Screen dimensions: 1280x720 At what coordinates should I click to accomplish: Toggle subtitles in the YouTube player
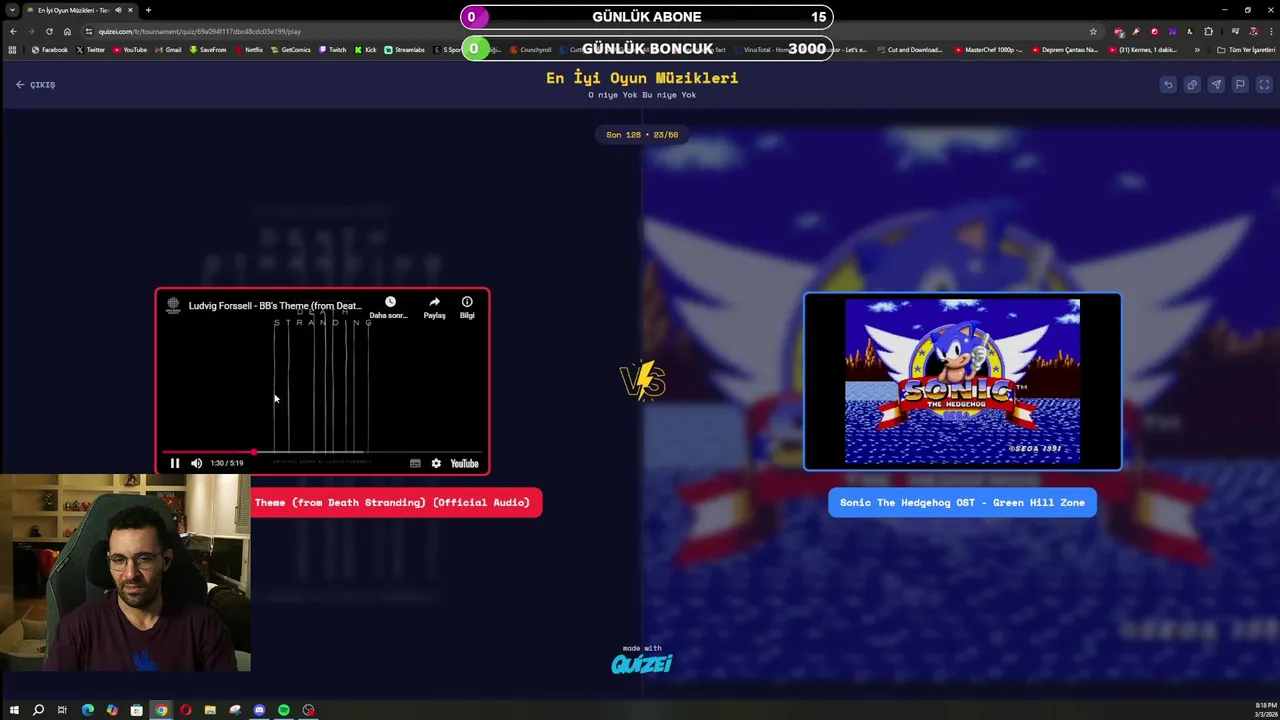pyautogui.click(x=415, y=463)
